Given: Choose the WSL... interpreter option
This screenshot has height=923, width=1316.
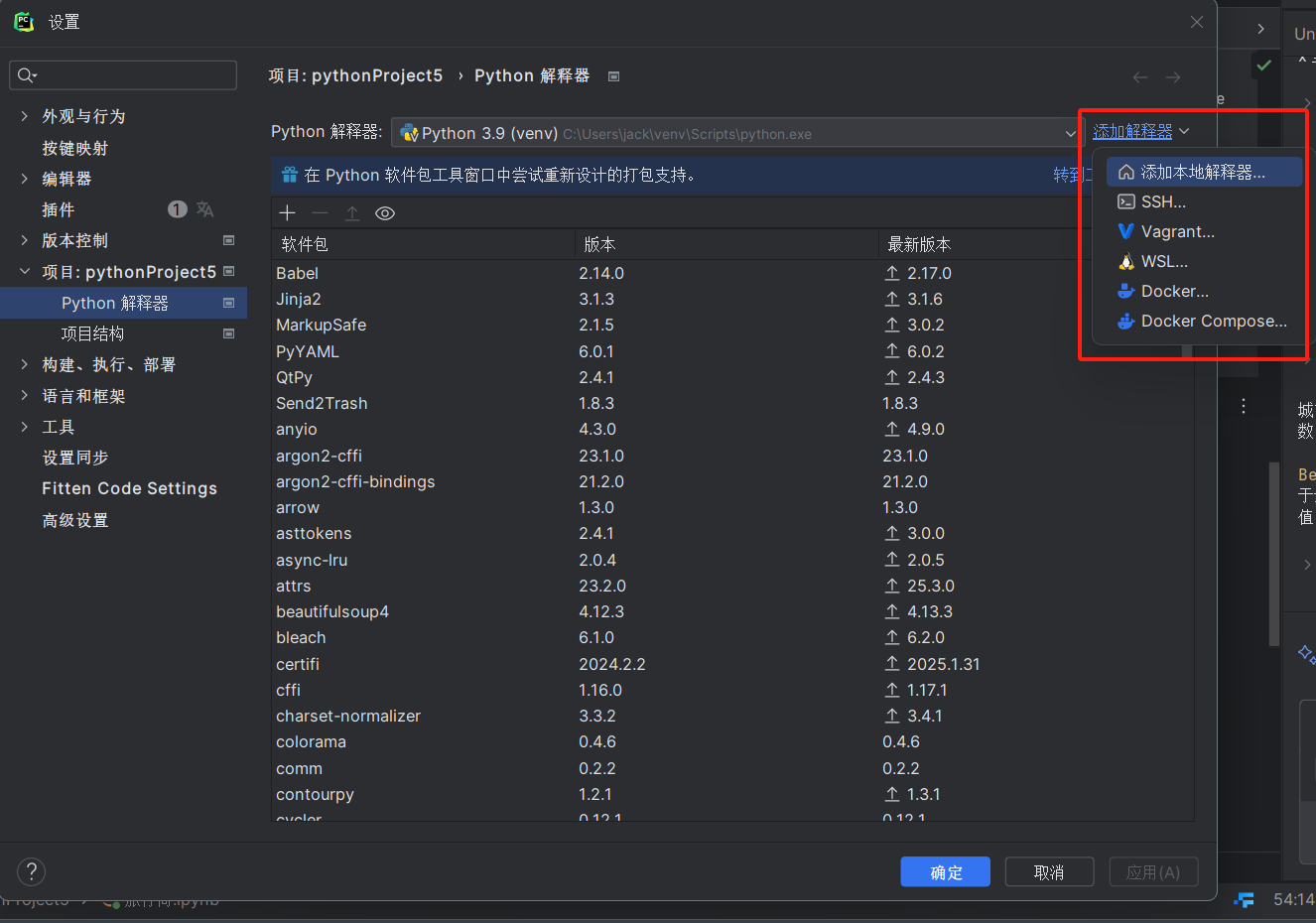Looking at the screenshot, I should coord(1204,261).
